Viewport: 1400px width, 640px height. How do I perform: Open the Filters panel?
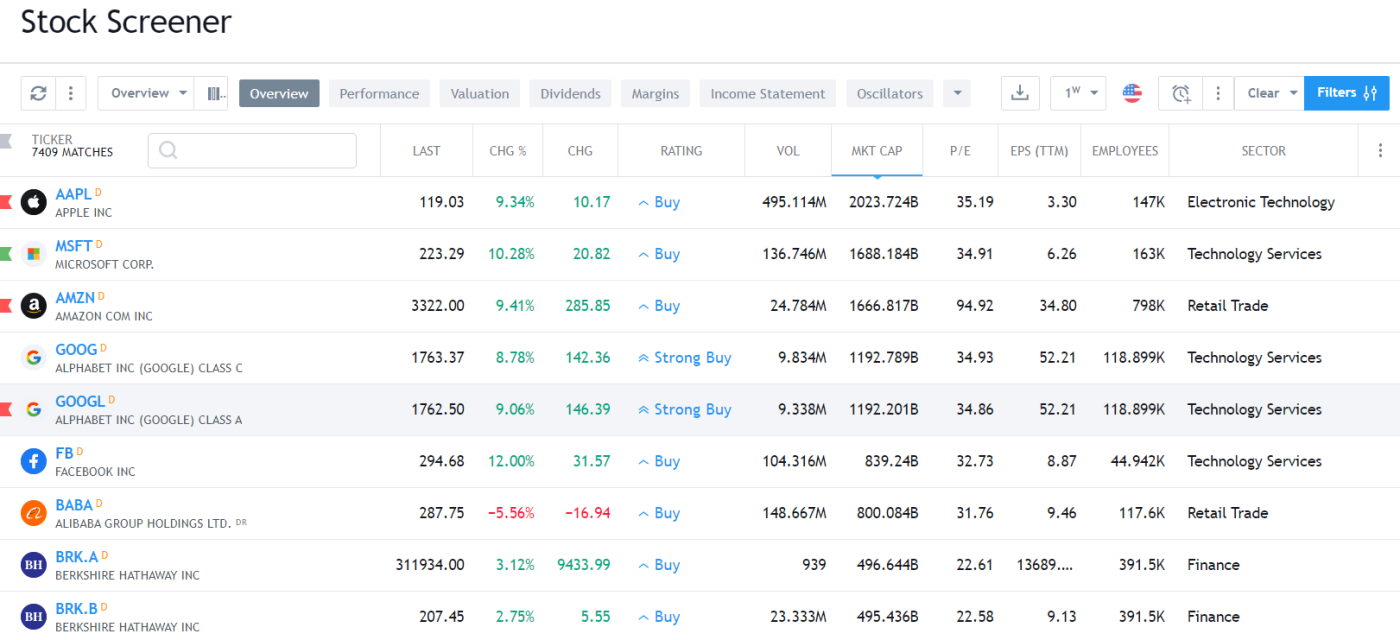pos(1347,92)
